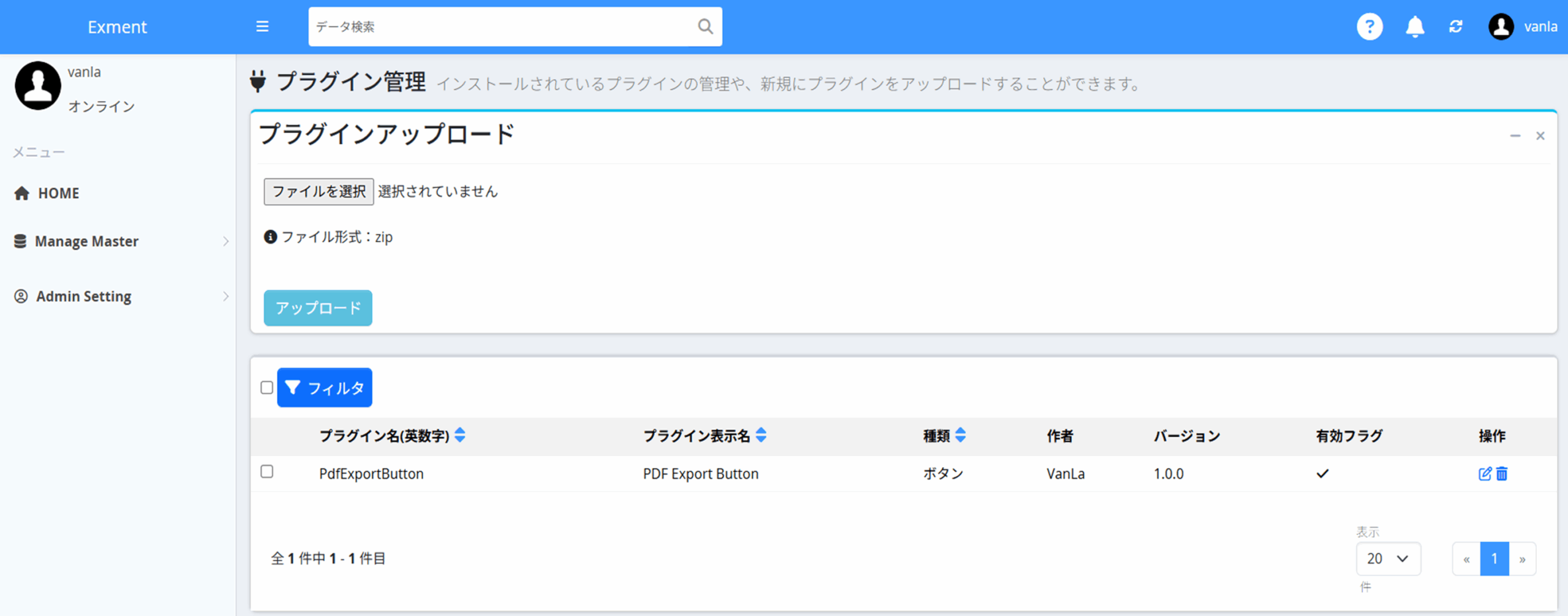Click the PDF Export Button display name
Image resolution: width=1568 pixels, height=616 pixels.
pos(701,473)
